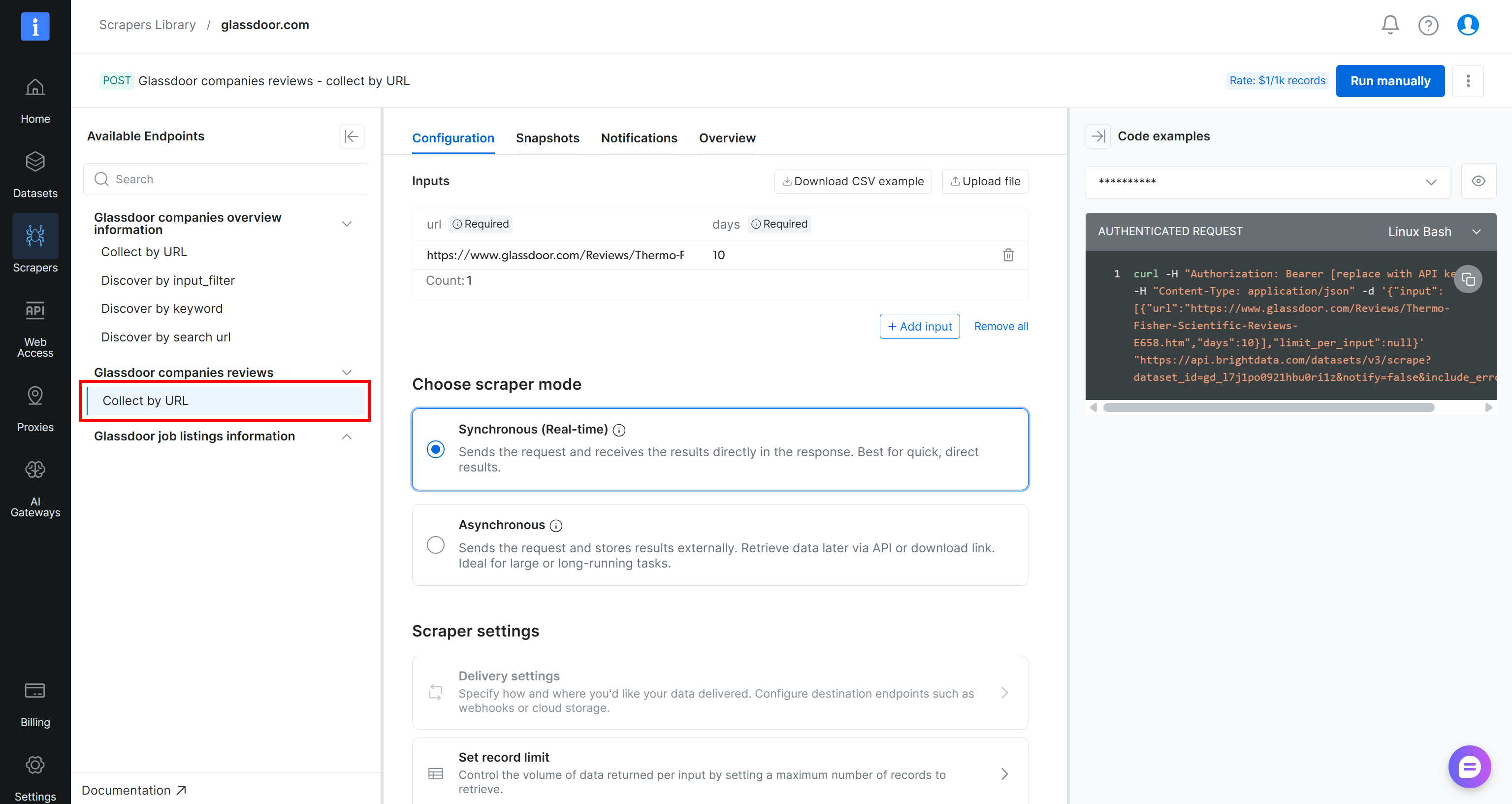Click the days value field showing 10
The width and height of the screenshot is (1512, 804).
pyautogui.click(x=718, y=255)
